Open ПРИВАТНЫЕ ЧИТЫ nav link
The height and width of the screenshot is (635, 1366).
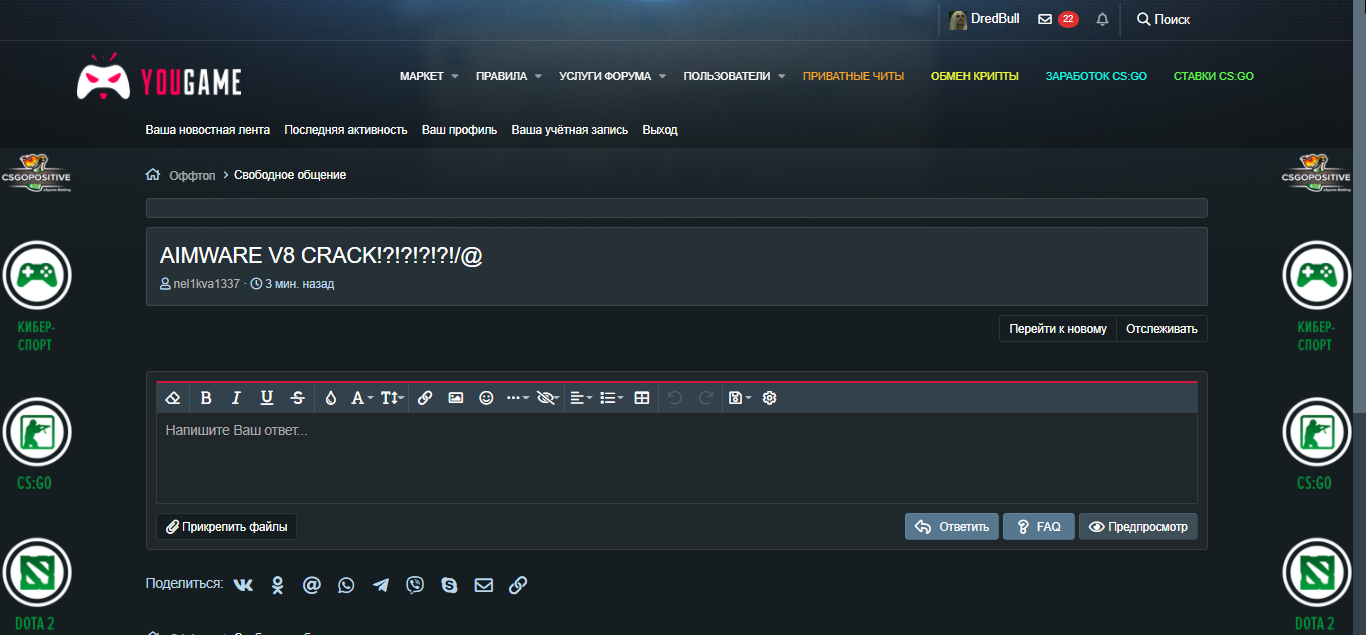coord(853,76)
